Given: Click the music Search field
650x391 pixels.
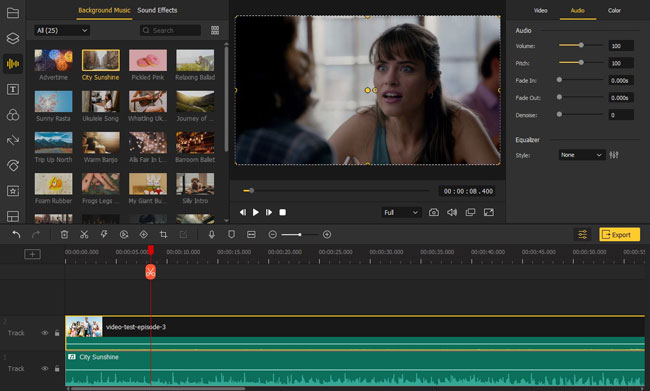Looking at the screenshot, I should [x=170, y=30].
